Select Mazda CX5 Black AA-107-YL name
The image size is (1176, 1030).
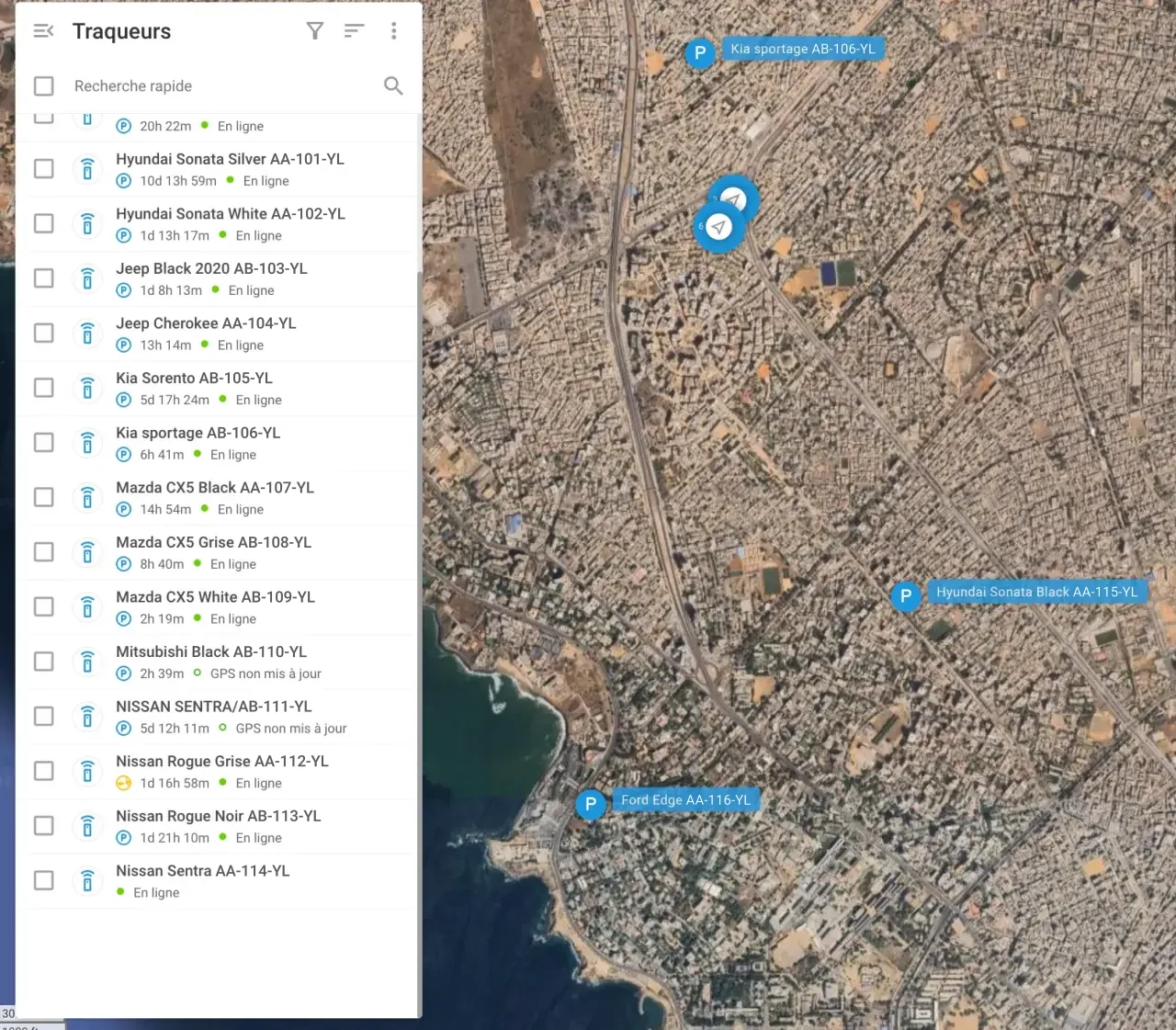click(x=215, y=487)
